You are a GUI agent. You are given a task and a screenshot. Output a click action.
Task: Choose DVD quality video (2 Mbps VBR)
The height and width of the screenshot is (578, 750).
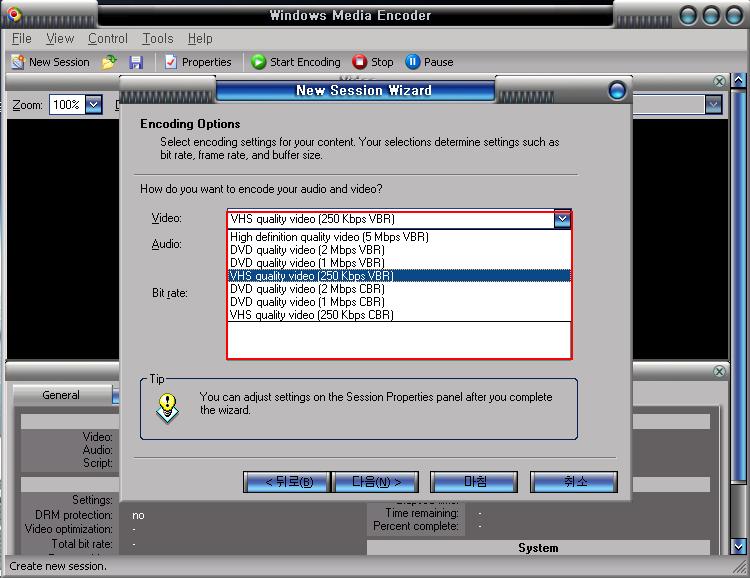pyautogui.click(x=399, y=250)
